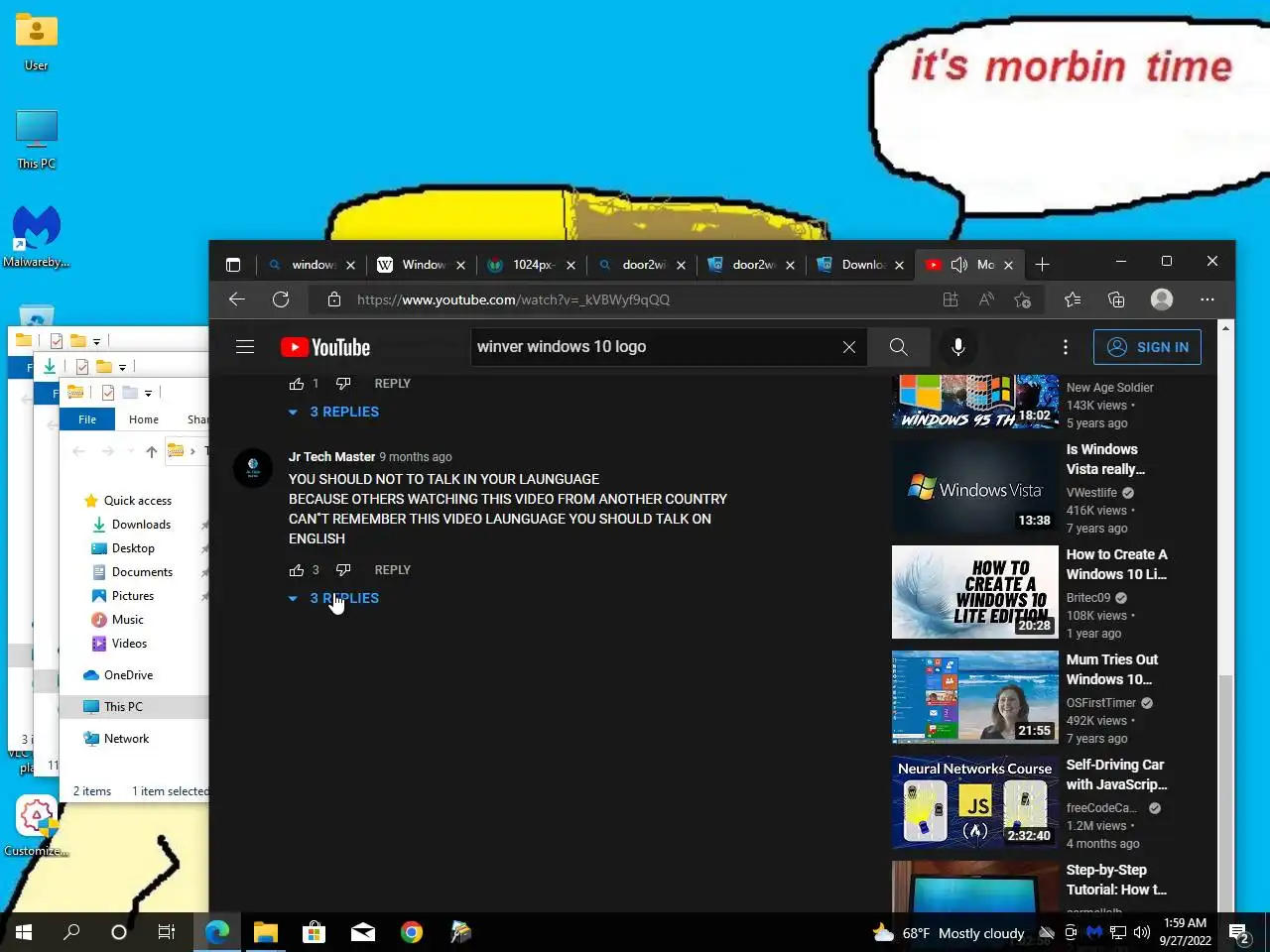The image size is (1270, 952).
Task: Select Quick access in File Explorer sidebar
Action: coord(138,501)
